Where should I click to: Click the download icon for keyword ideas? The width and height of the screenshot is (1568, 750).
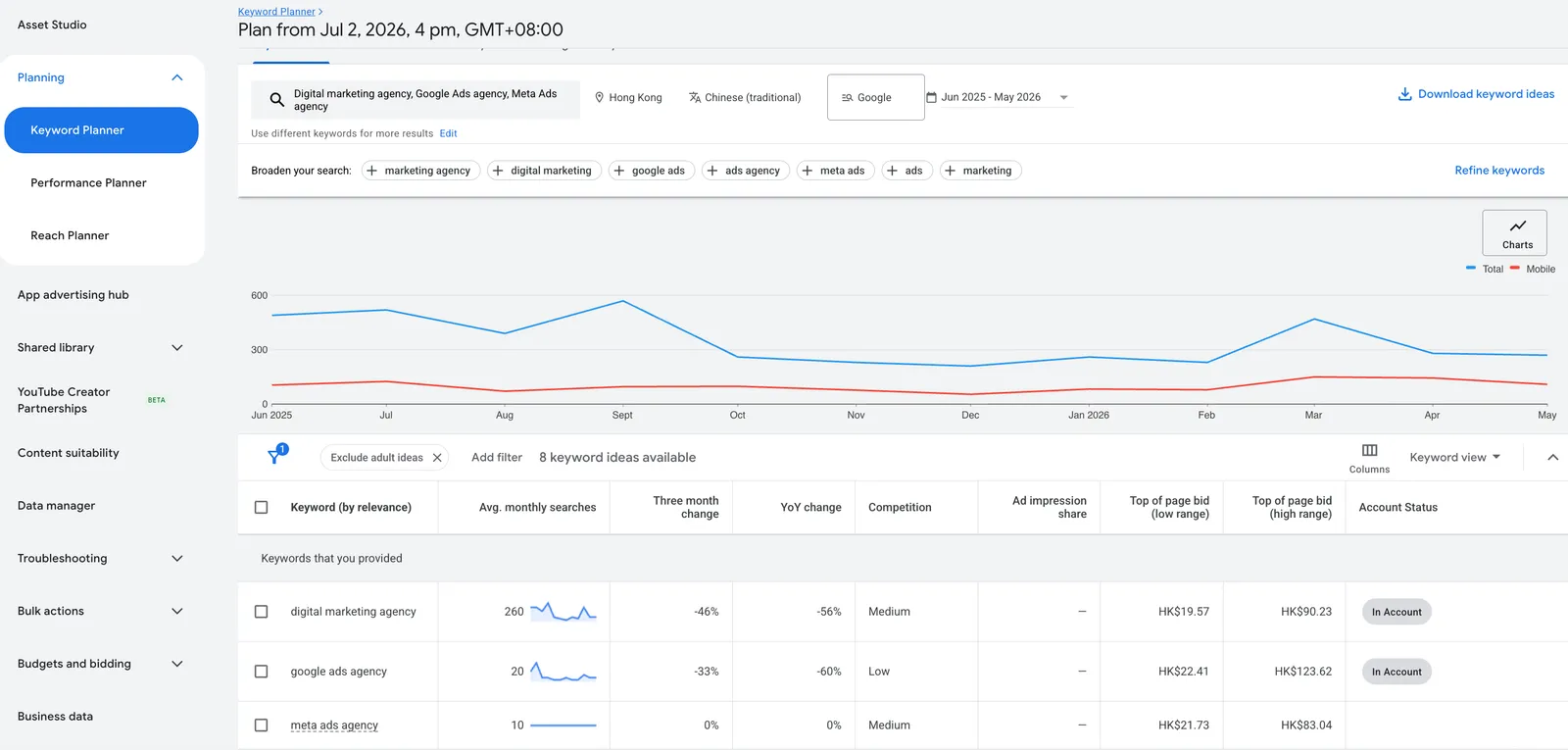(x=1405, y=94)
